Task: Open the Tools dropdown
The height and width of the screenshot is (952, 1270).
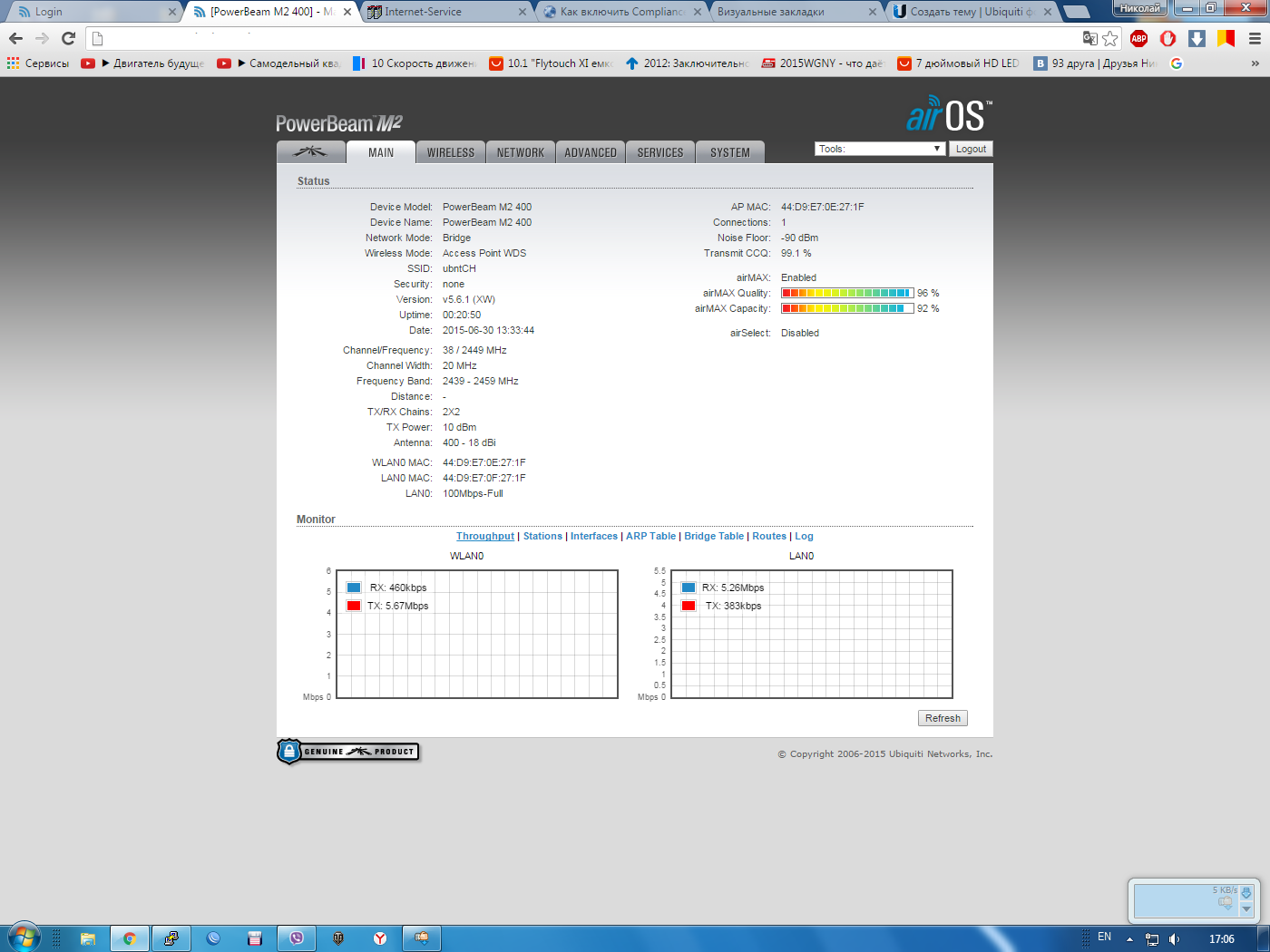Action: tap(880, 149)
